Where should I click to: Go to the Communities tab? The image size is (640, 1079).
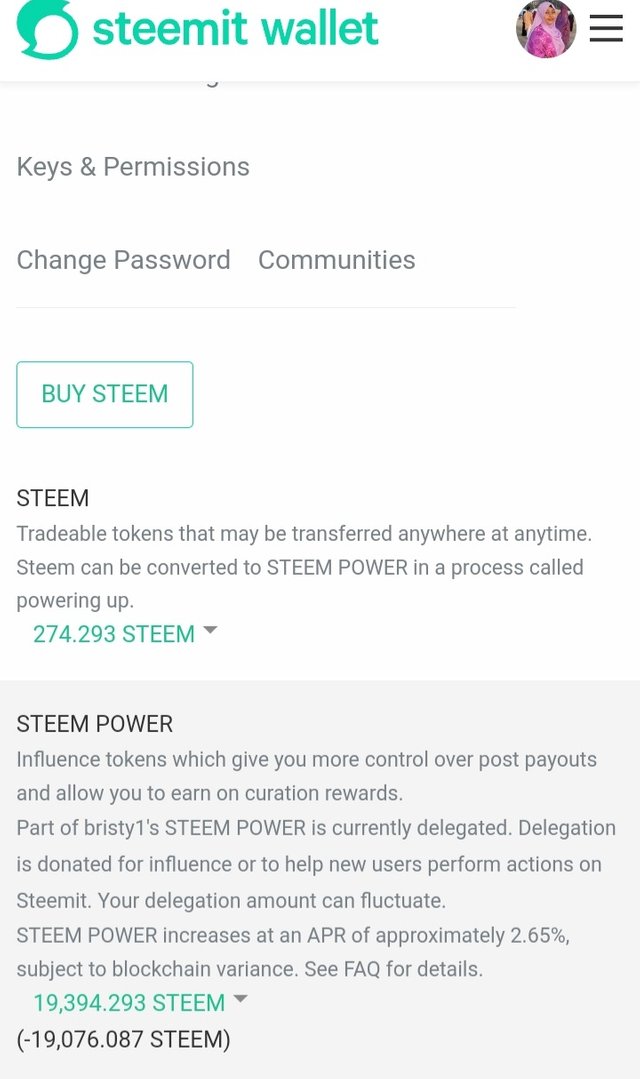(336, 260)
